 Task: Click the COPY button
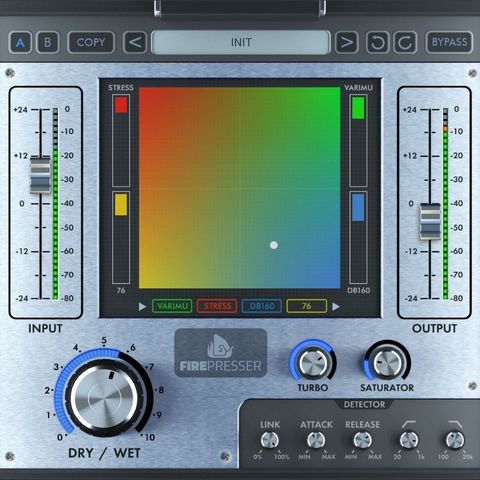pos(91,42)
